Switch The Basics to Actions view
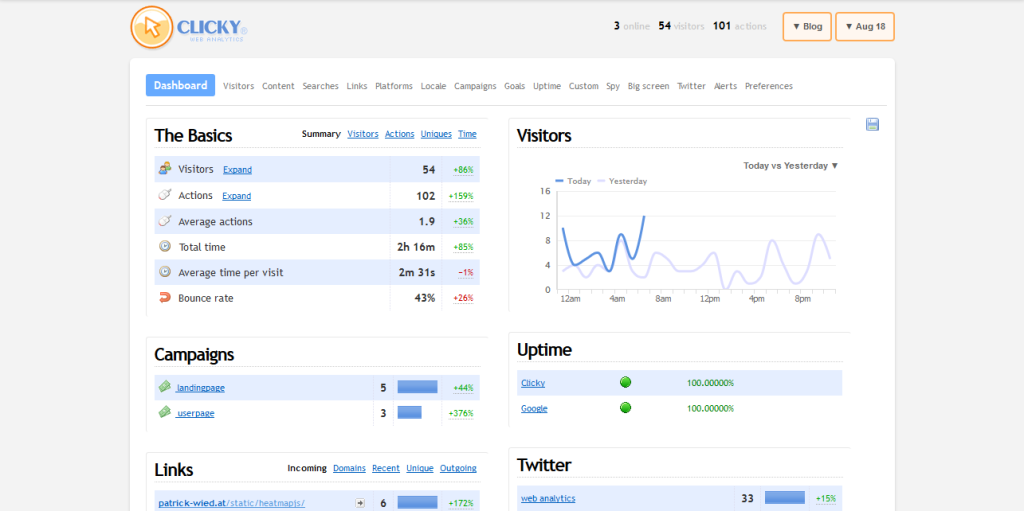The width and height of the screenshot is (1024, 511). pos(400,134)
